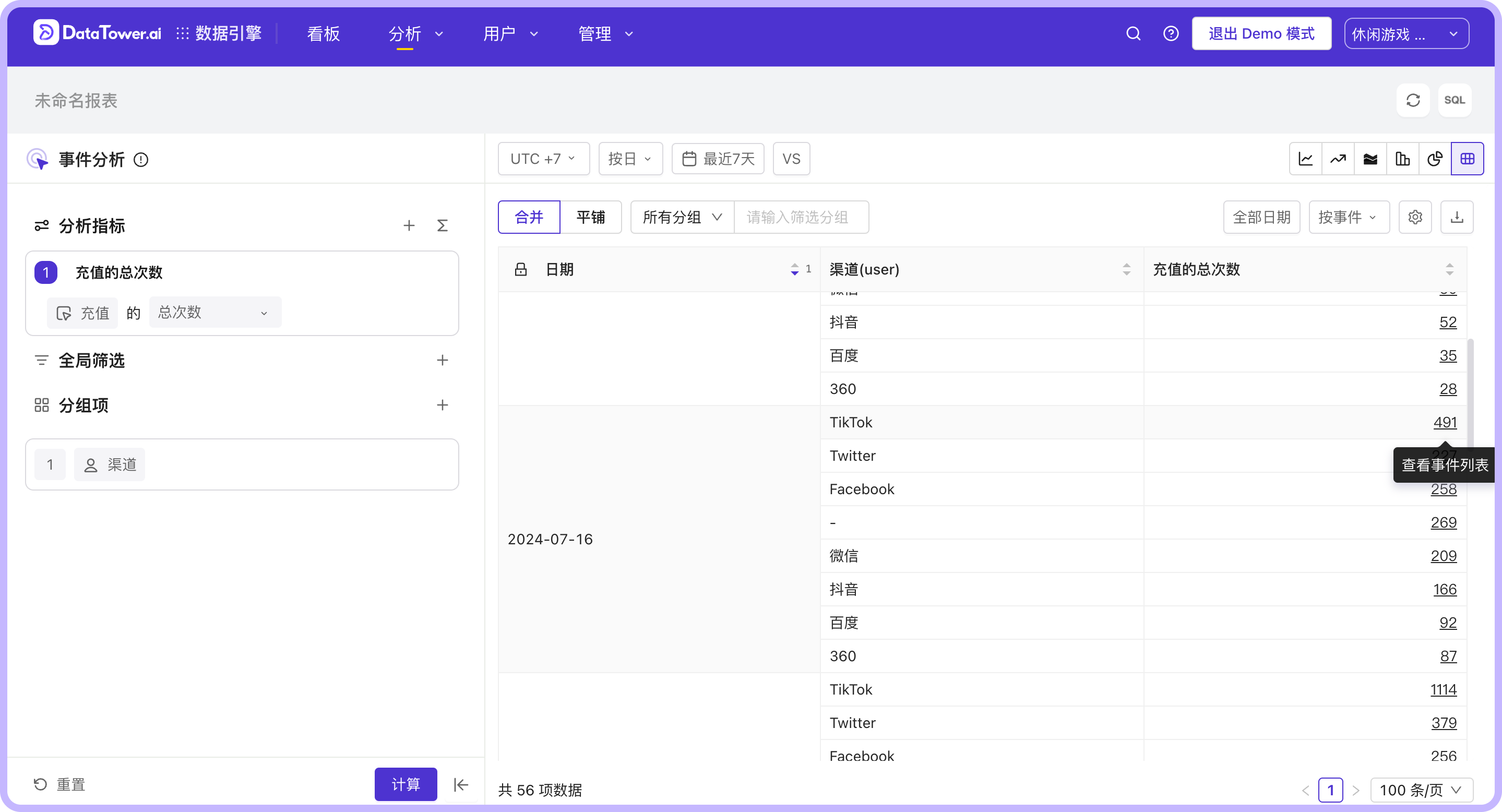The width and height of the screenshot is (1502, 812).
Task: Switch to line chart view
Action: click(x=1305, y=158)
